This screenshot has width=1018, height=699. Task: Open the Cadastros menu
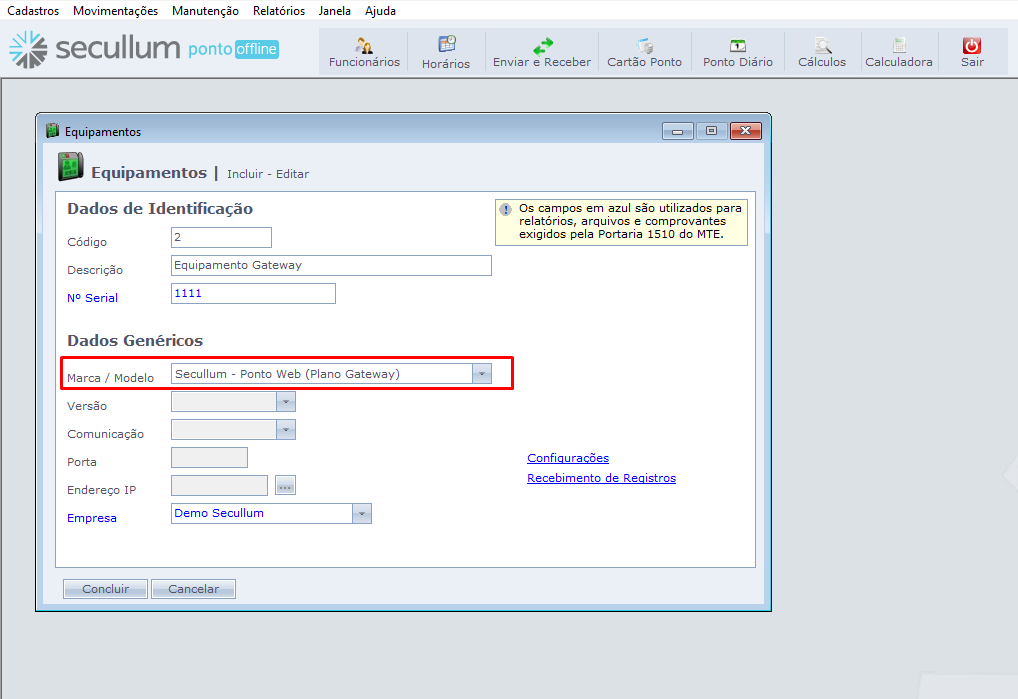(33, 11)
